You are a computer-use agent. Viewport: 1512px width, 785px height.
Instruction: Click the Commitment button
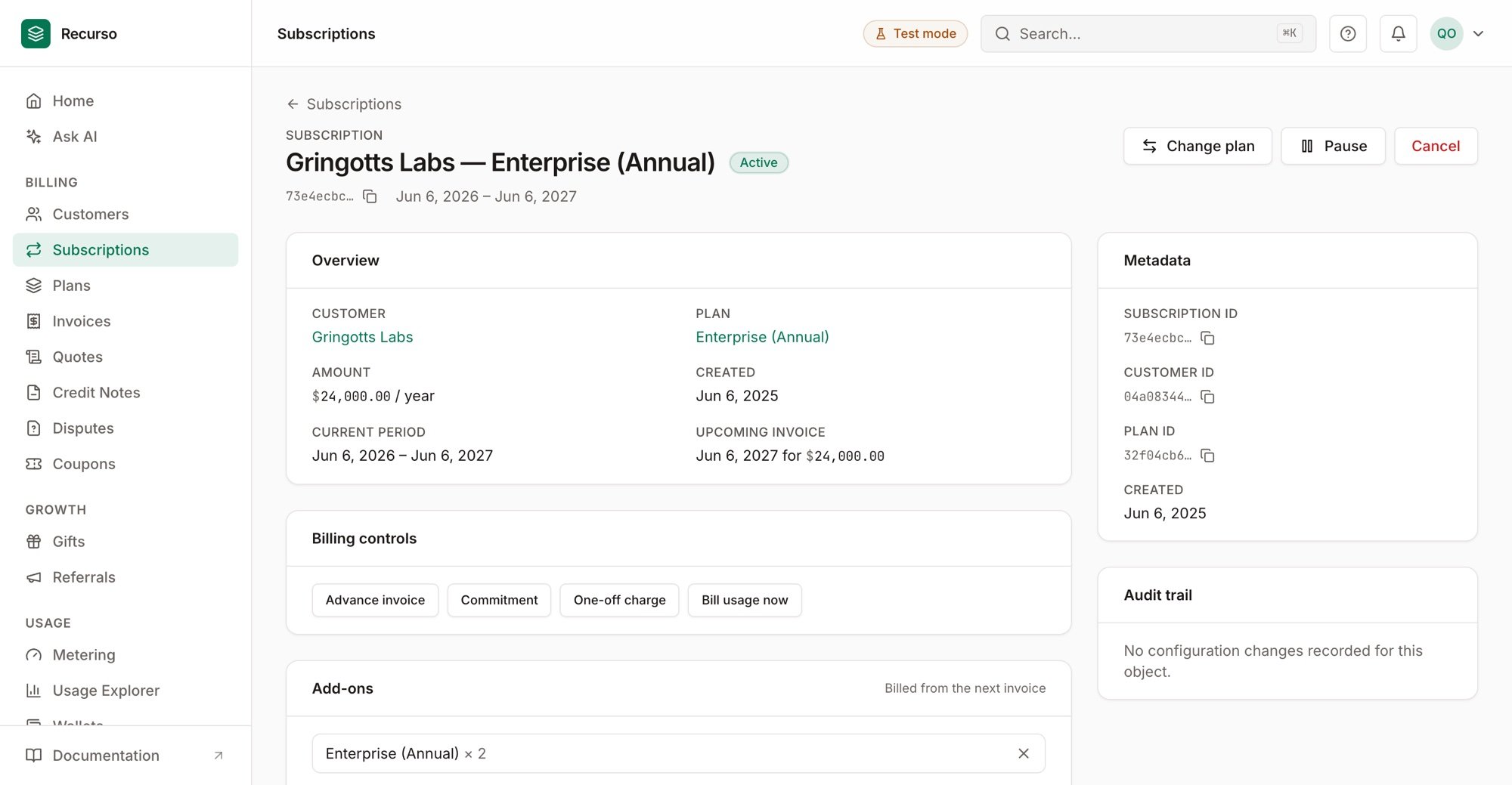pos(499,600)
